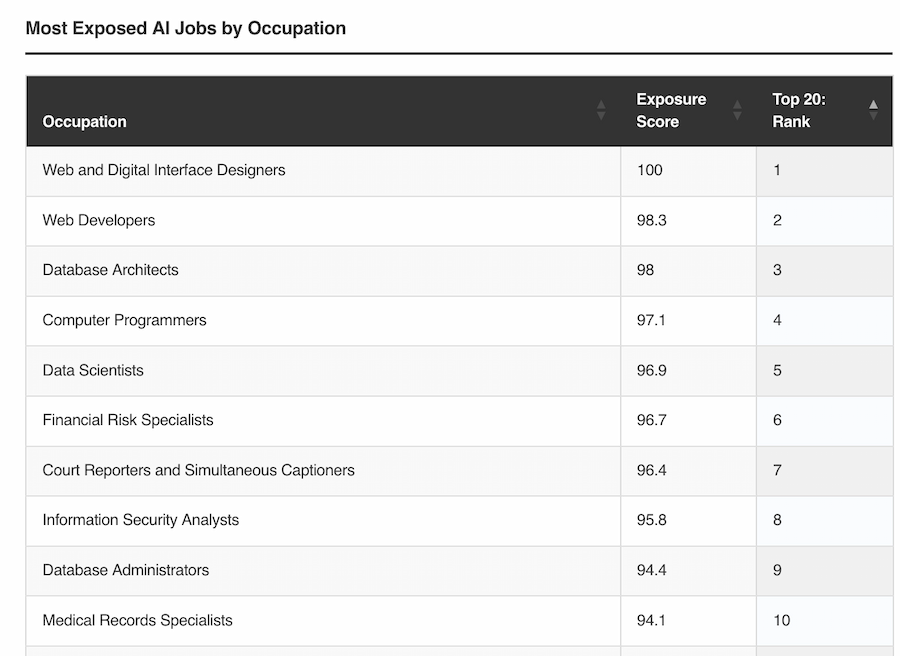Click the ascending sort arrow on Occupation column
The image size is (900, 656).
click(600, 103)
